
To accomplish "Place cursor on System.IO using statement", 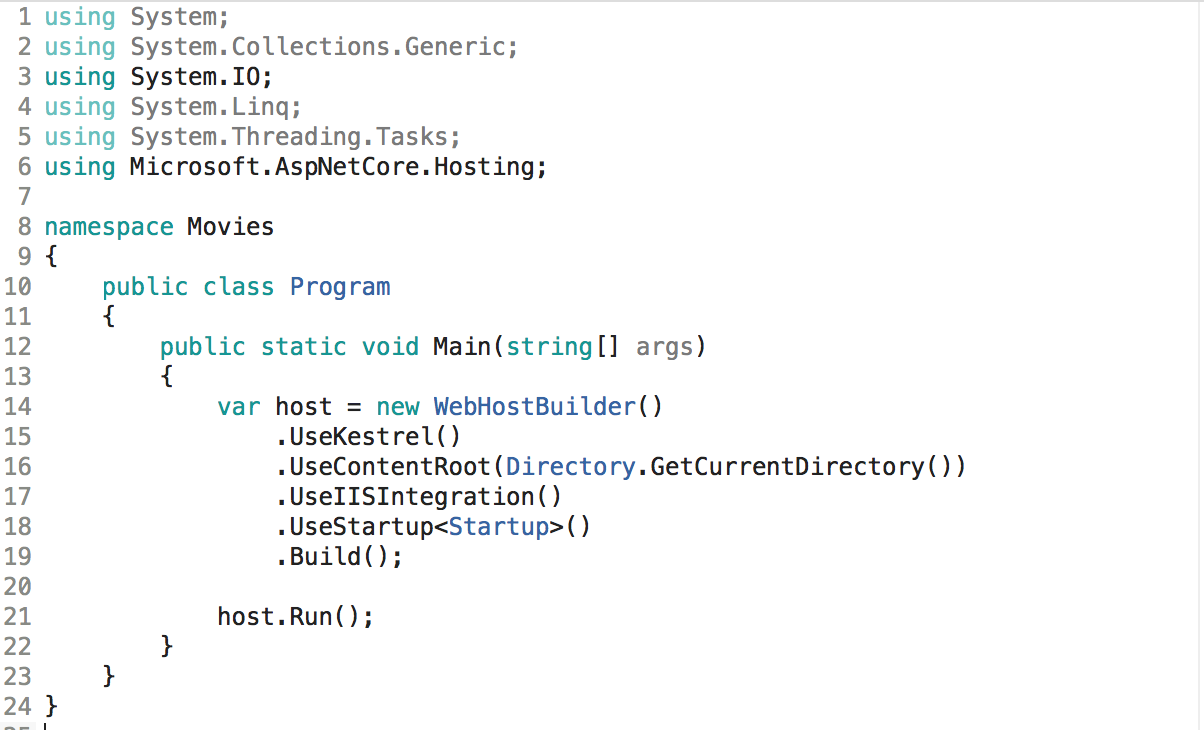I will click(x=200, y=77).
